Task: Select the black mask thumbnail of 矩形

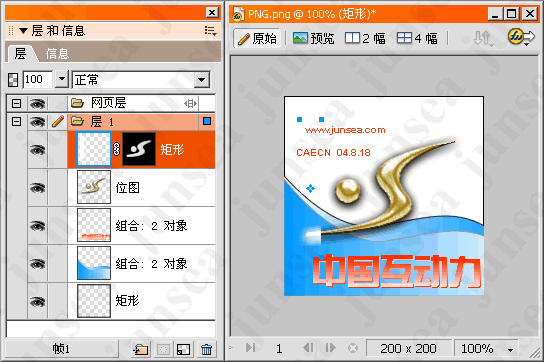Action: [x=139, y=149]
